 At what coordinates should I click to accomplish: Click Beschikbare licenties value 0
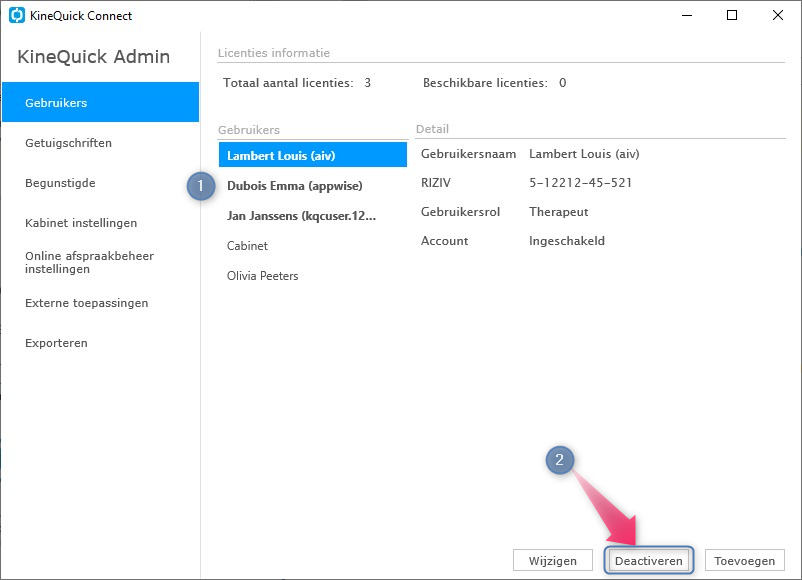562,83
